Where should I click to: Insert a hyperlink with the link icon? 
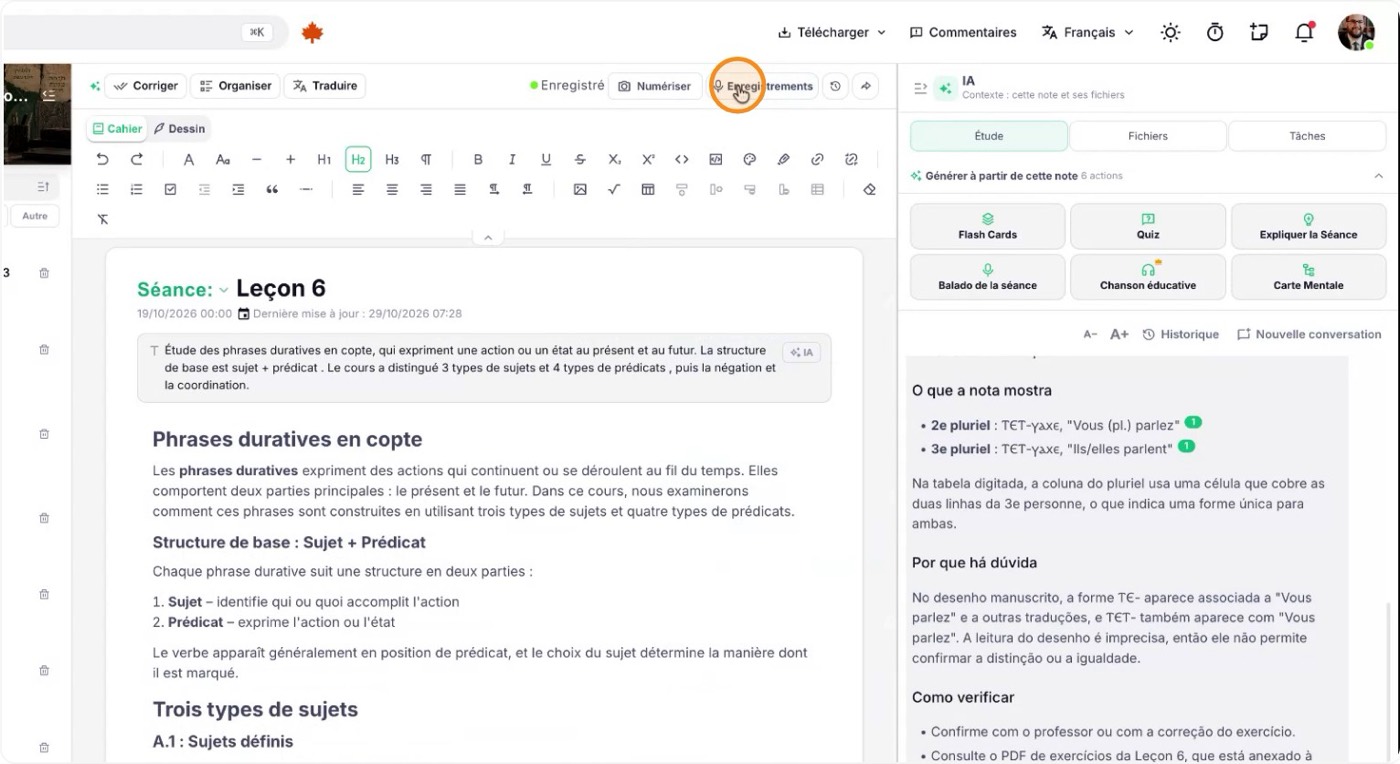[817, 159]
